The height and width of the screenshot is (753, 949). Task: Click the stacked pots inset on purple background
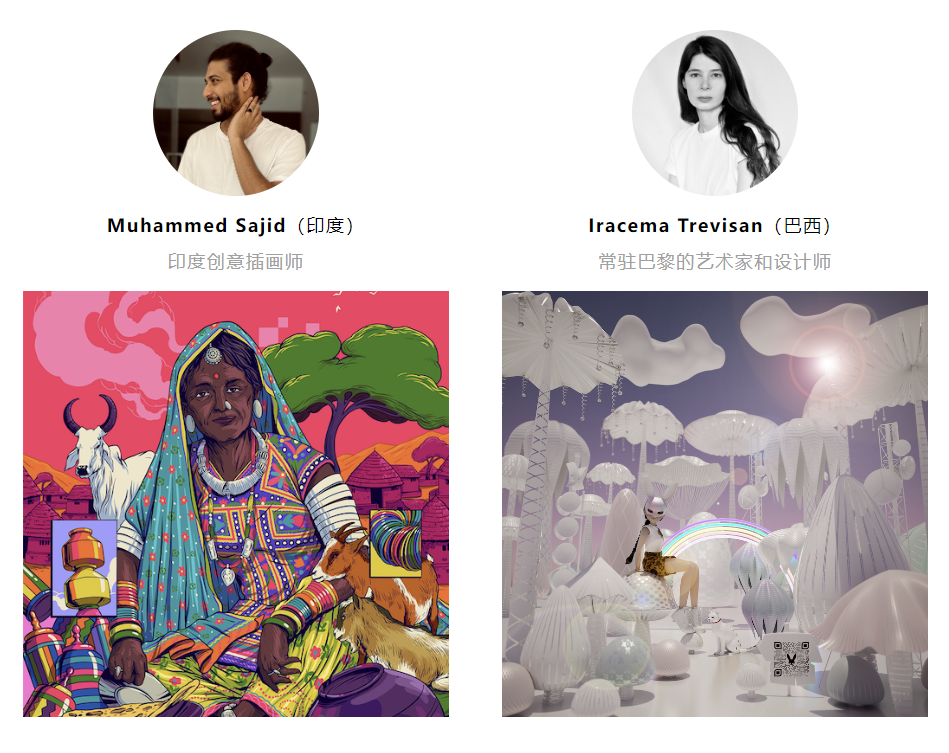pyautogui.click(x=84, y=568)
